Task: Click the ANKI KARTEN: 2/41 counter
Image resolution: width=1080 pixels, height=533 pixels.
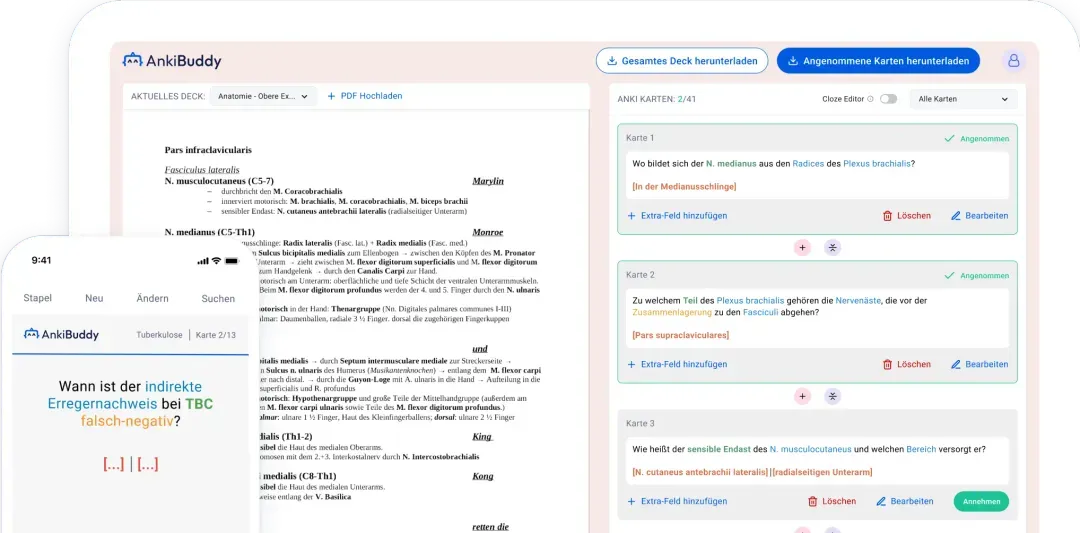Action: pyautogui.click(x=657, y=99)
